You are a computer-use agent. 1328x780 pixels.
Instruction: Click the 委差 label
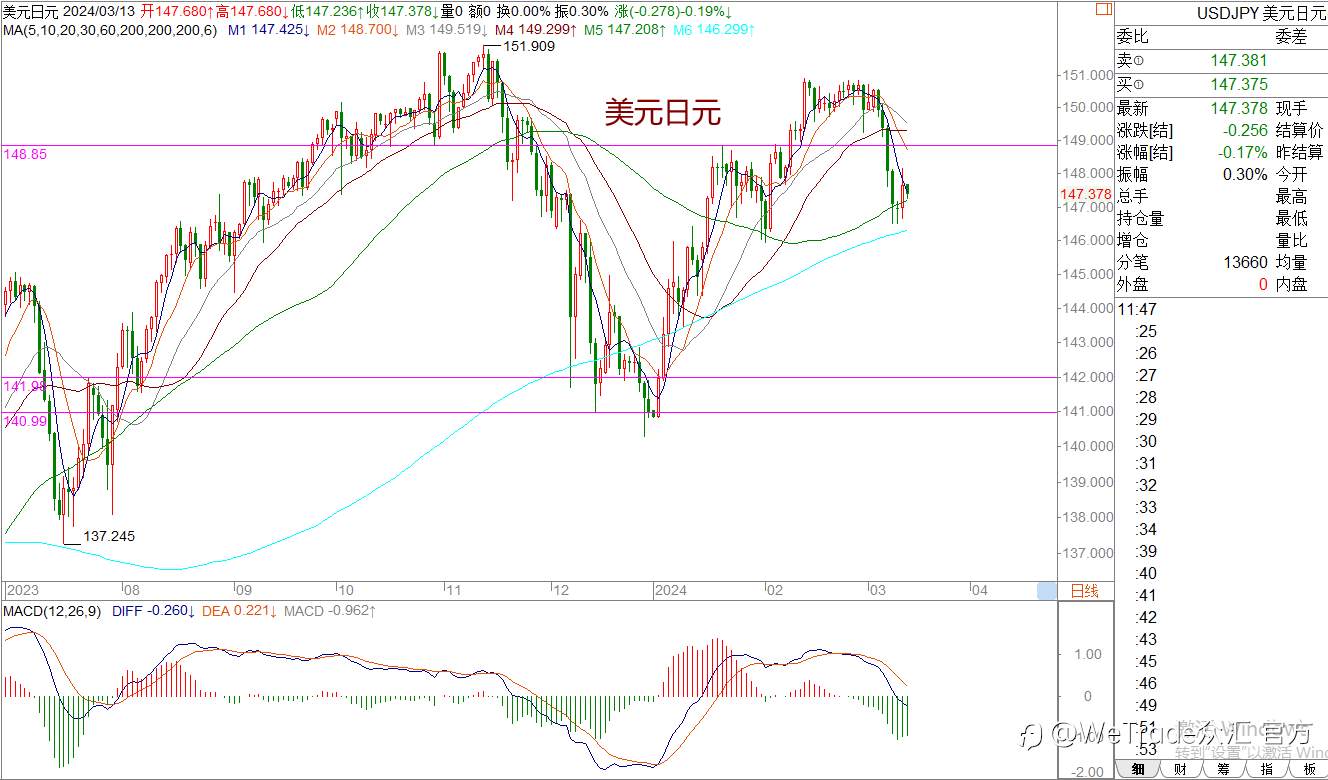tap(1290, 37)
